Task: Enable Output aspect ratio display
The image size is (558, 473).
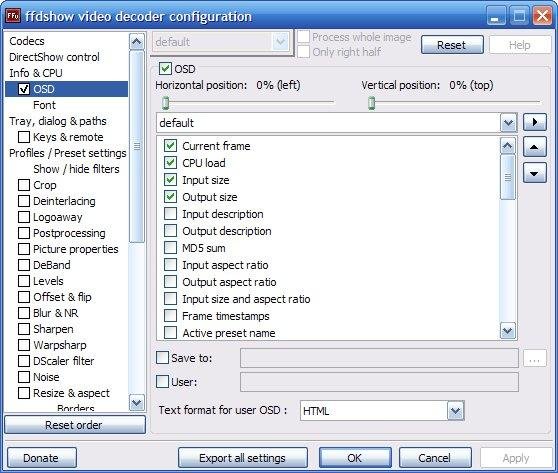Action: coord(170,282)
